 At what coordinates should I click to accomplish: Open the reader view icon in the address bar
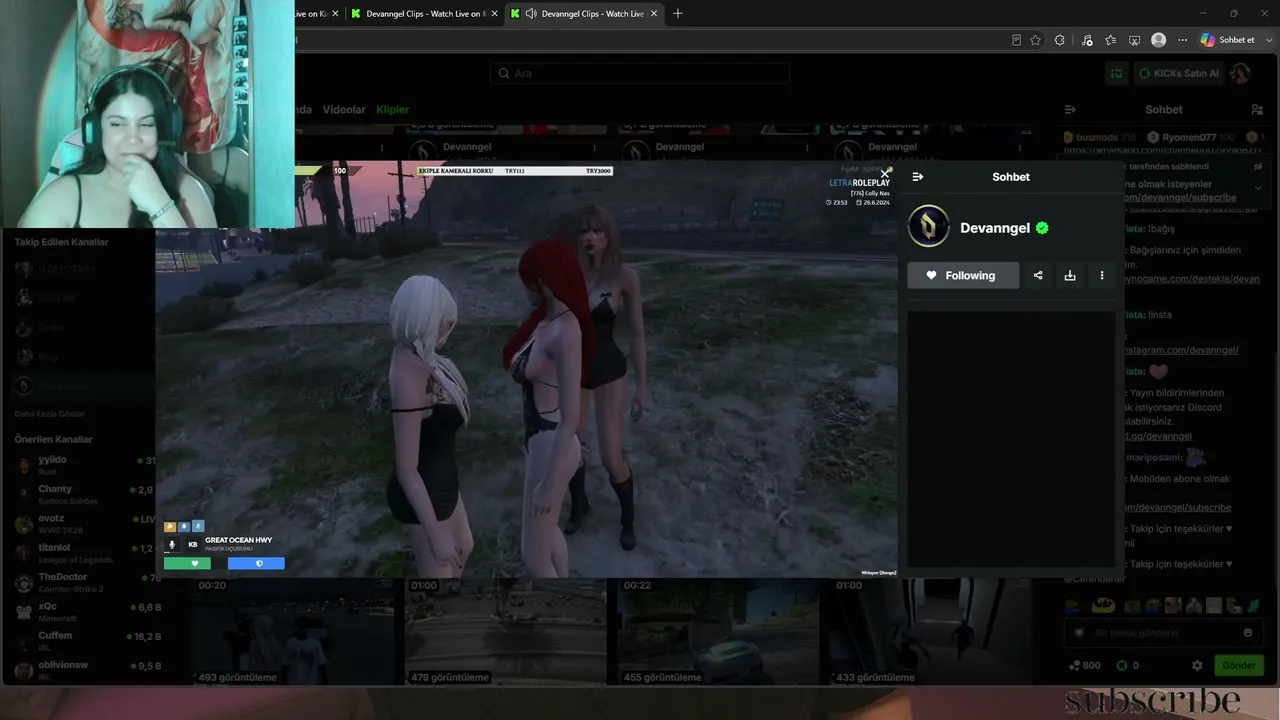point(1016,40)
